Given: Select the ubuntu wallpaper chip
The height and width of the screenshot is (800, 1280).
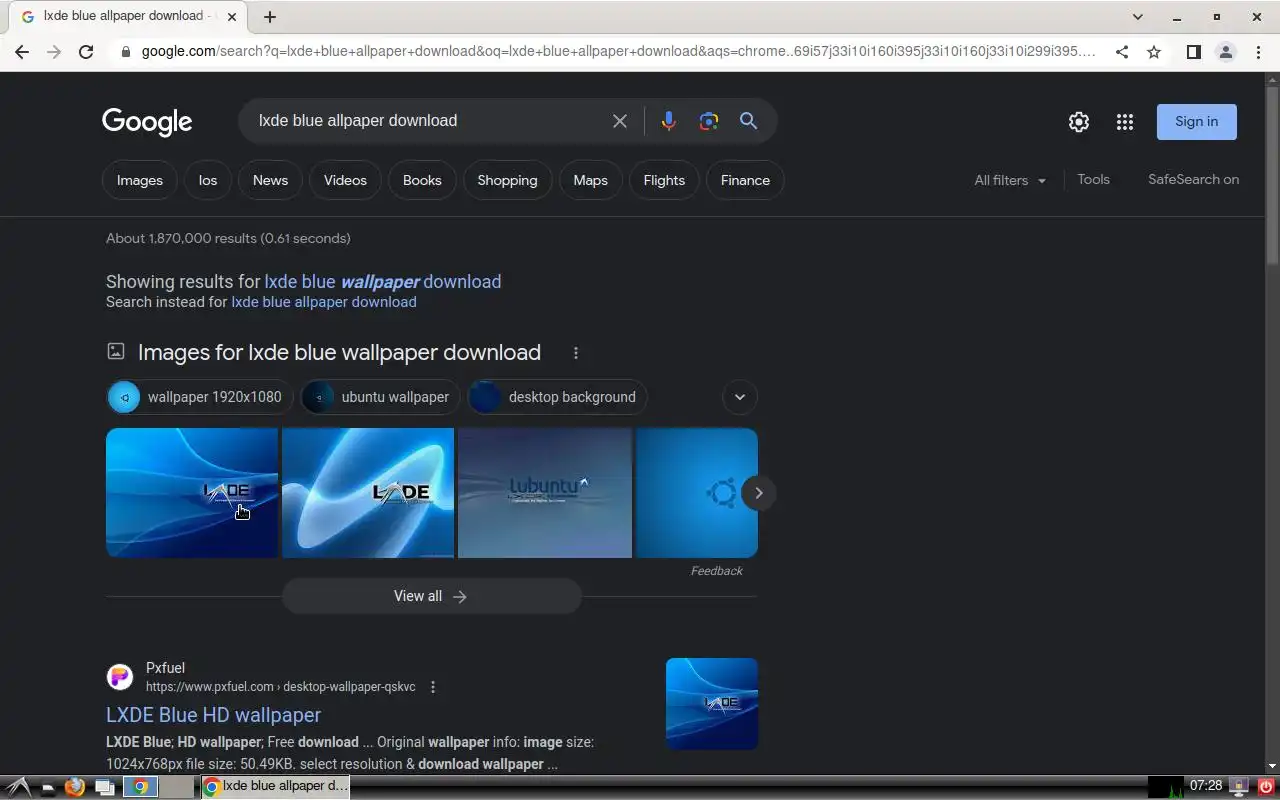Looking at the screenshot, I should [380, 397].
